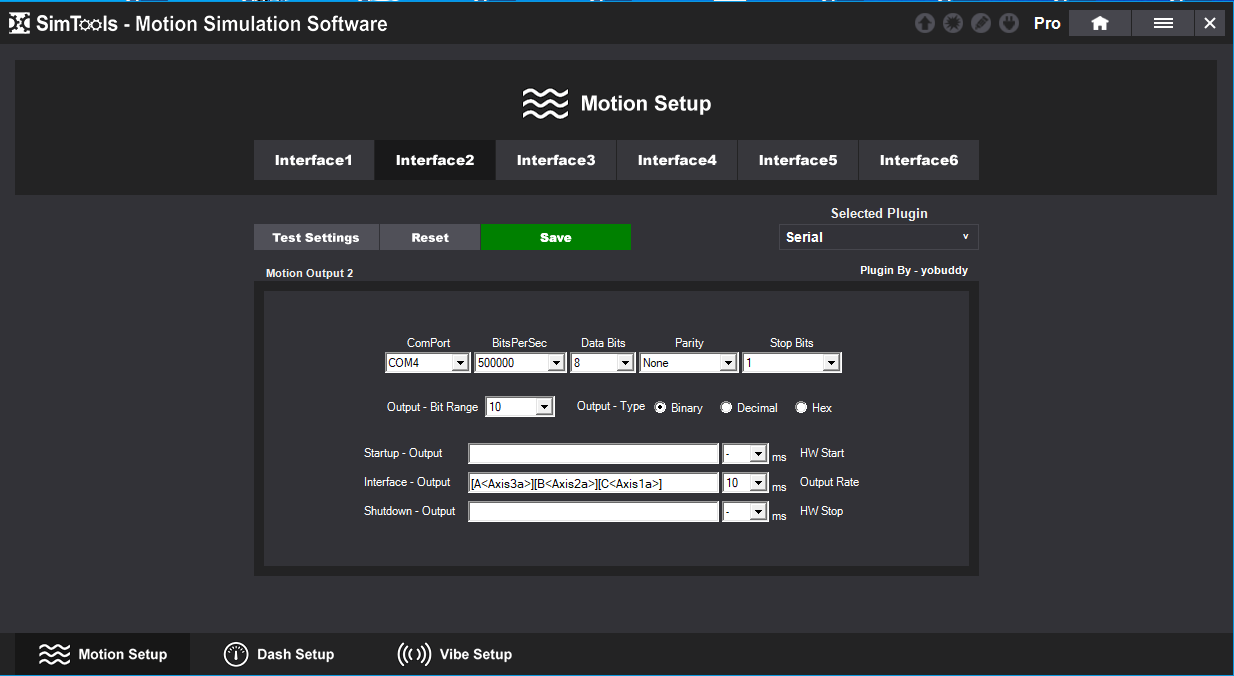The width and height of the screenshot is (1234, 676).
Task: Open the Output Rate ms dropdown
Action: 745,483
